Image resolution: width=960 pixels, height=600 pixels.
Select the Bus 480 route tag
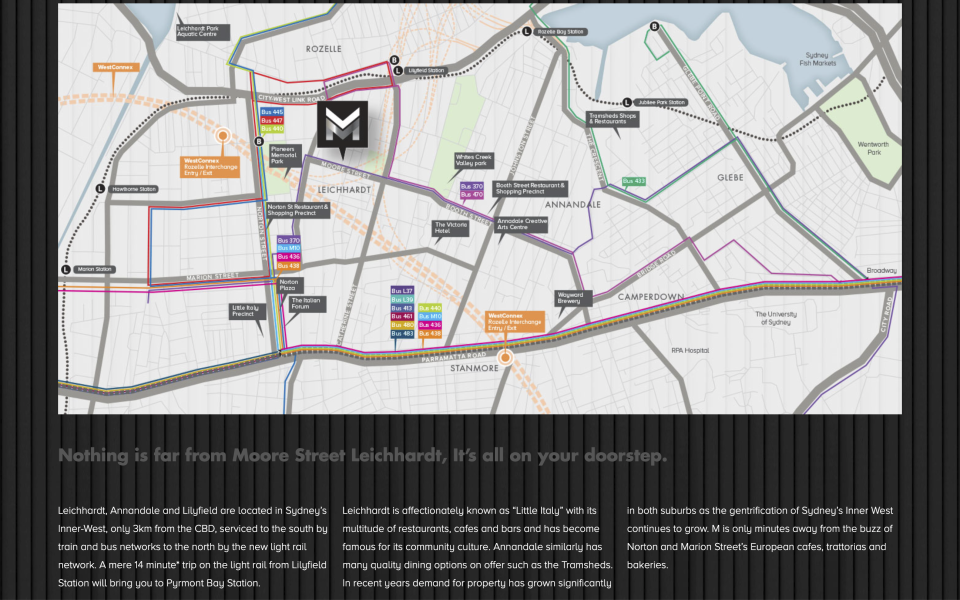[402, 325]
